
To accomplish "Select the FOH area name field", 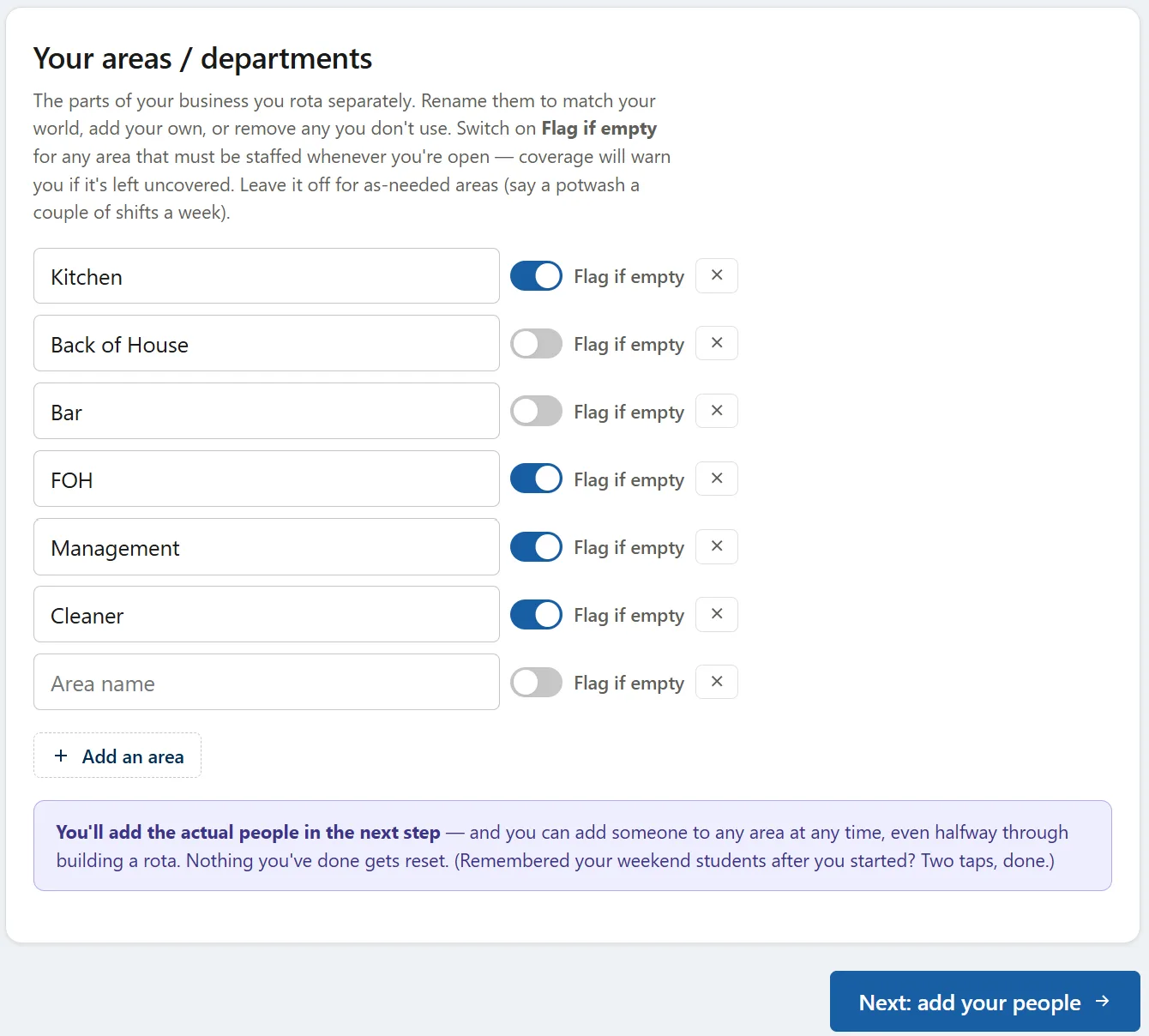I will click(267, 479).
